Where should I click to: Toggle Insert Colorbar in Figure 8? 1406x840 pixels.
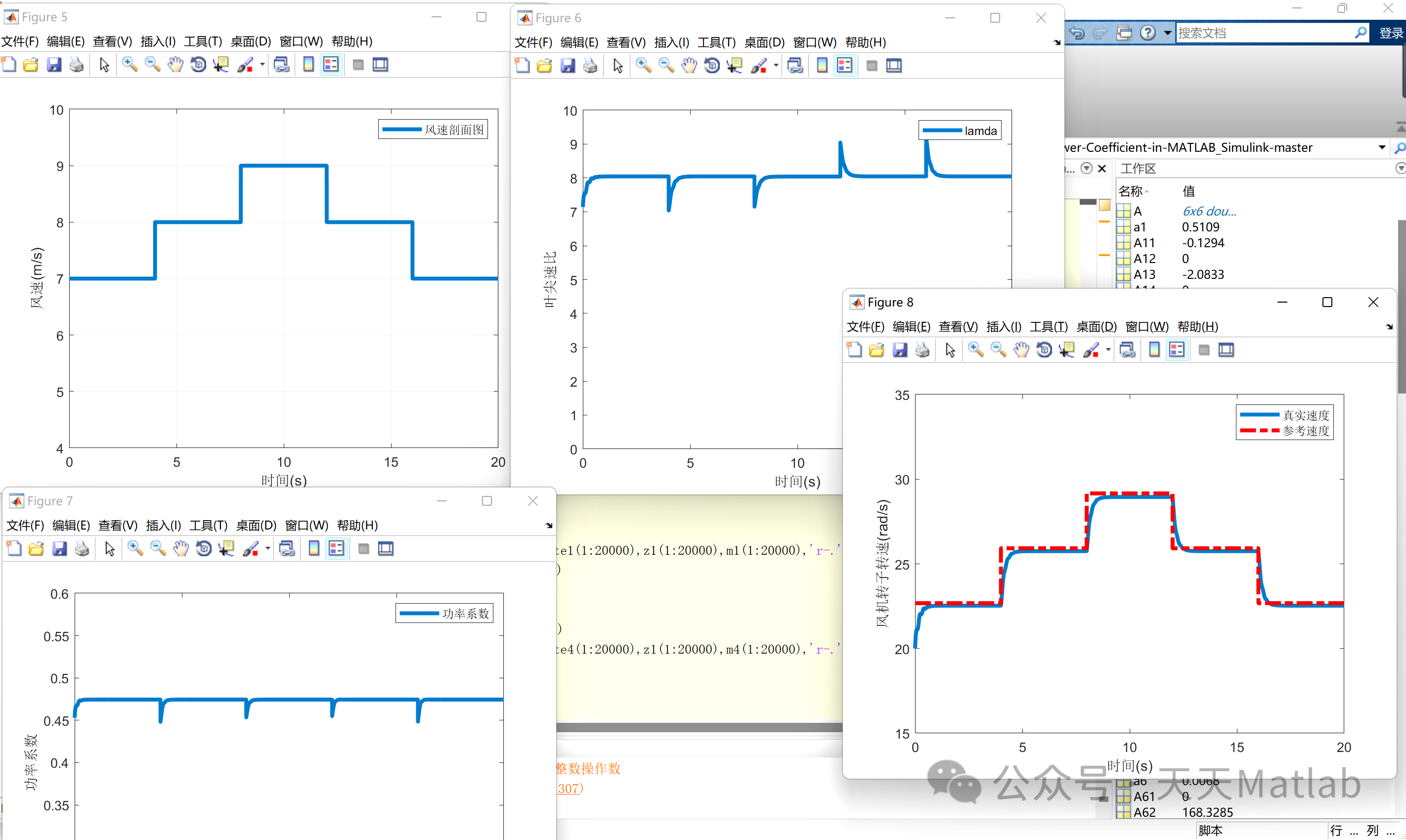click(1154, 350)
